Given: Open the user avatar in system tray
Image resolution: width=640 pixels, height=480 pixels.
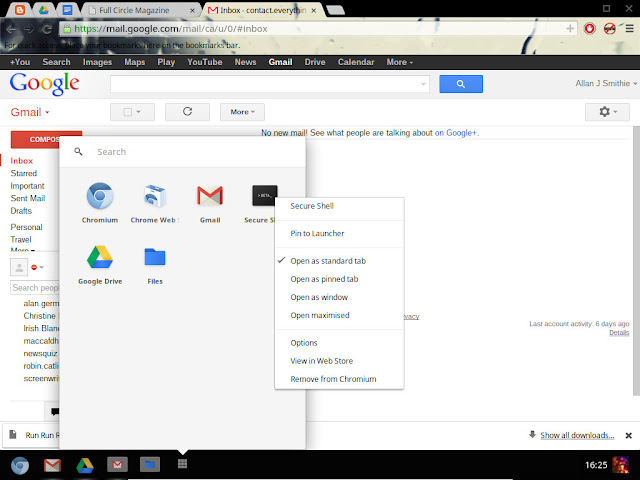Looking at the screenshot, I should [x=620, y=465].
